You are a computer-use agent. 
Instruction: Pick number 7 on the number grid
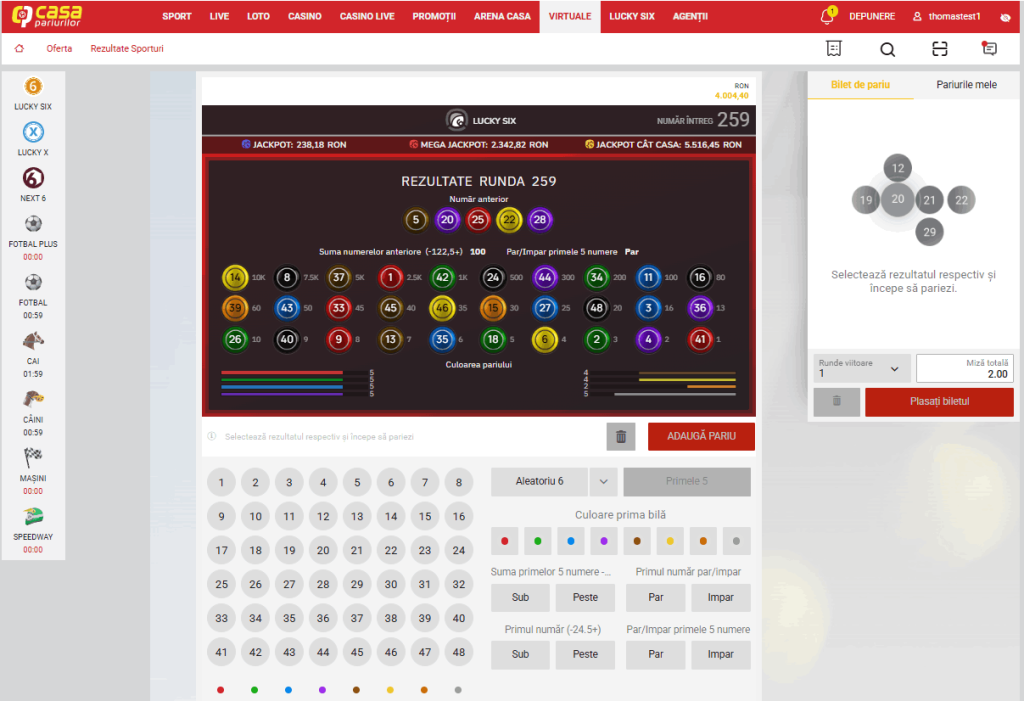click(x=425, y=483)
